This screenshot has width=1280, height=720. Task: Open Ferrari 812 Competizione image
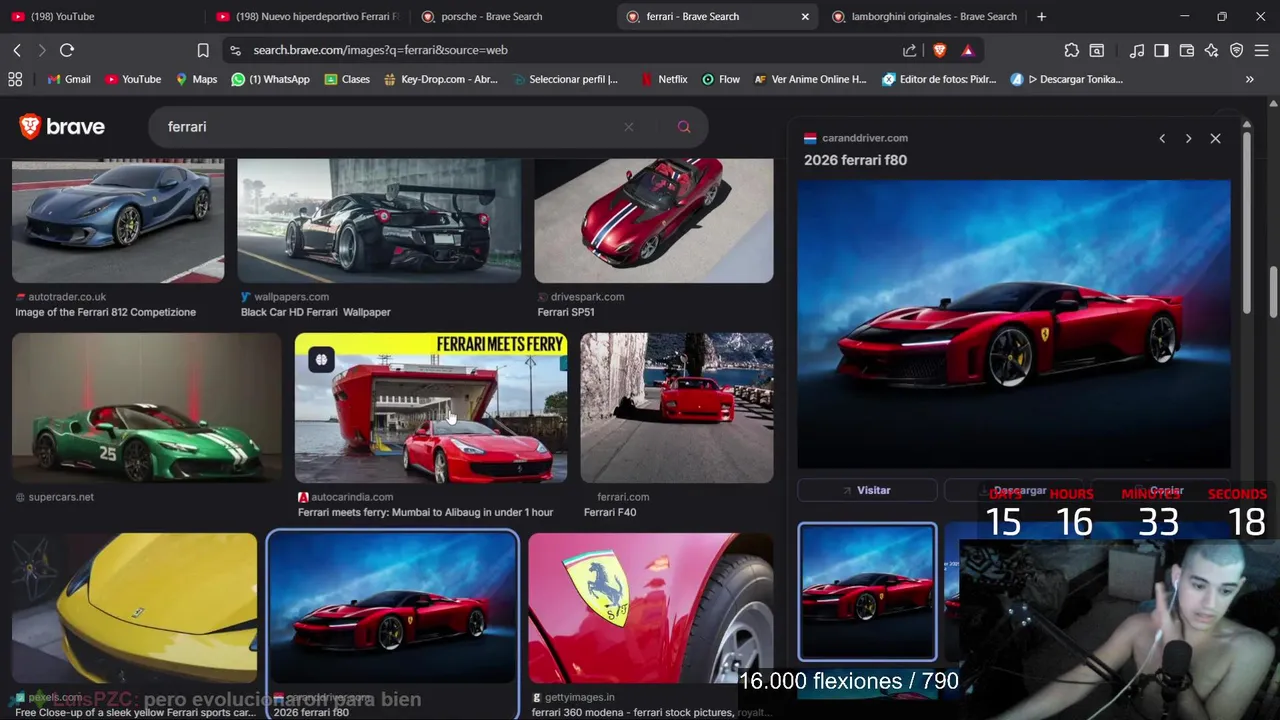[x=118, y=220]
